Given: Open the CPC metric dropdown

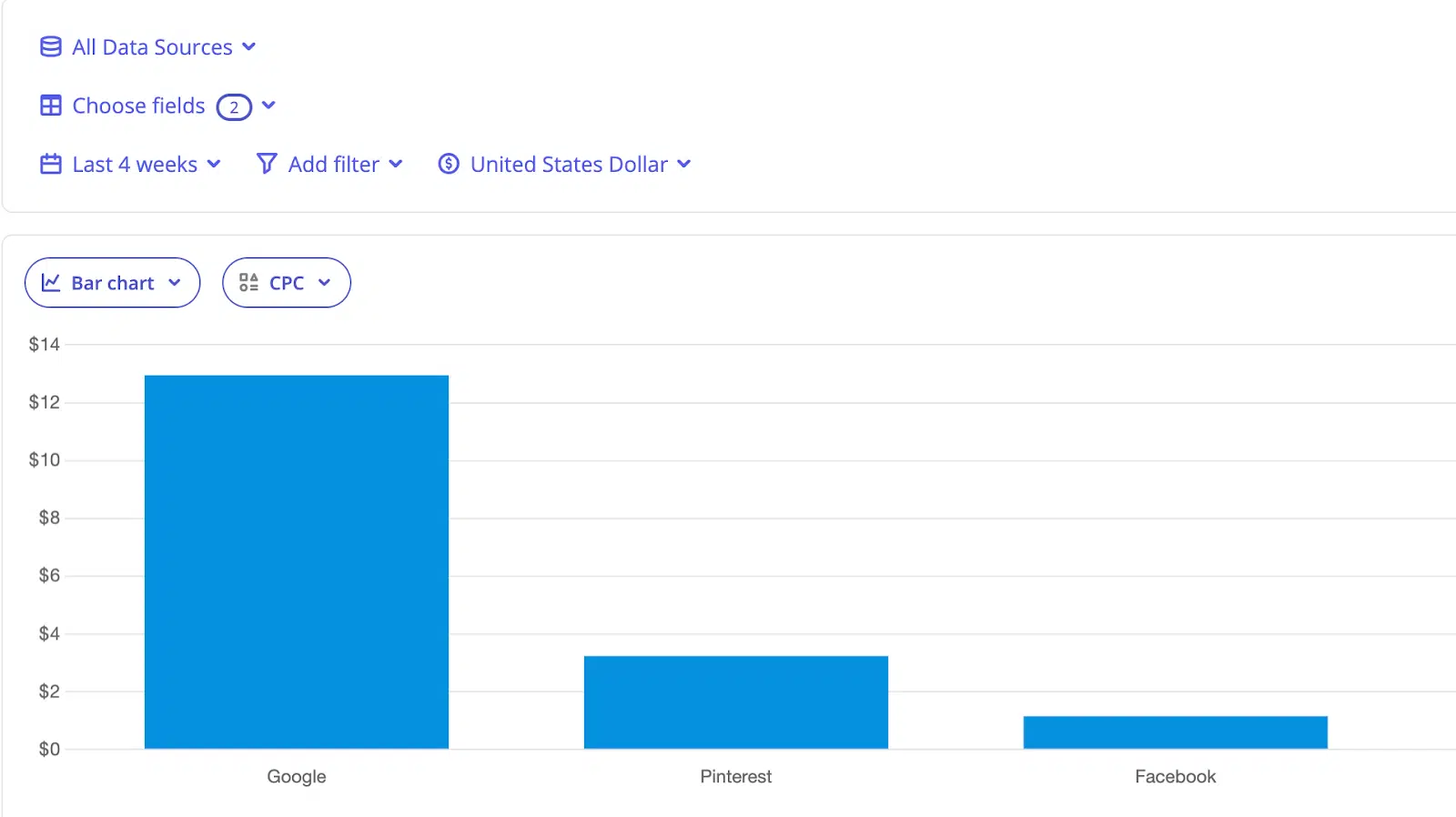Looking at the screenshot, I should (287, 283).
